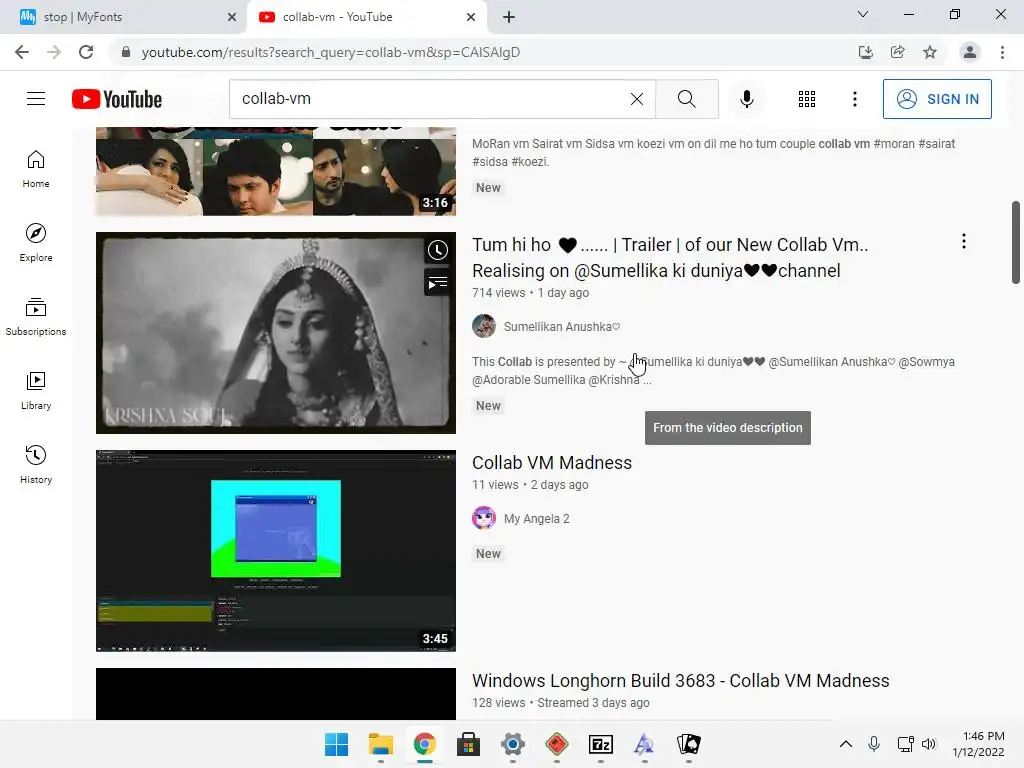The width and height of the screenshot is (1024, 768).
Task: Share this page via address bar icon
Action: [x=898, y=52]
